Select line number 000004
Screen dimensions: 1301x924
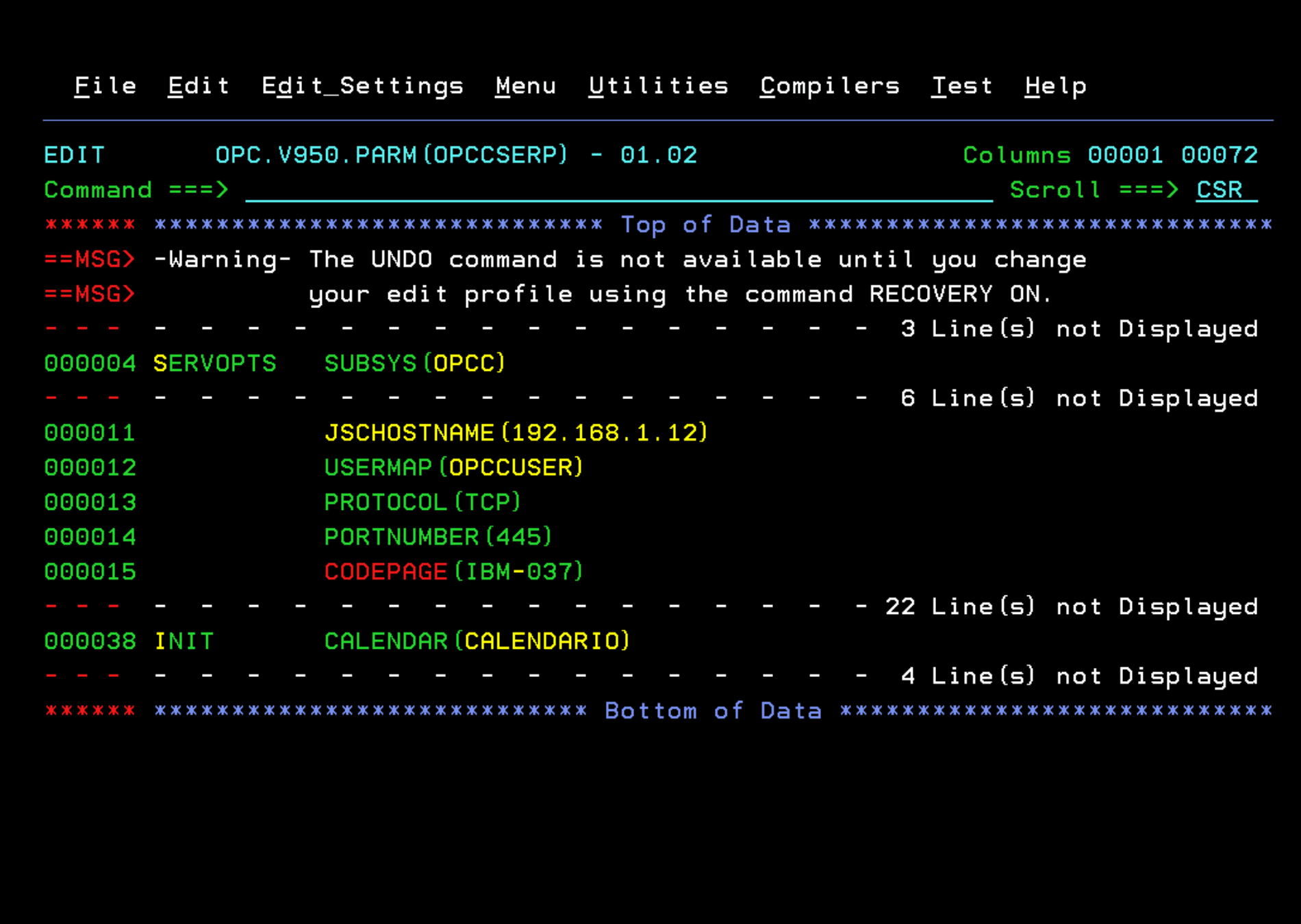click(90, 363)
